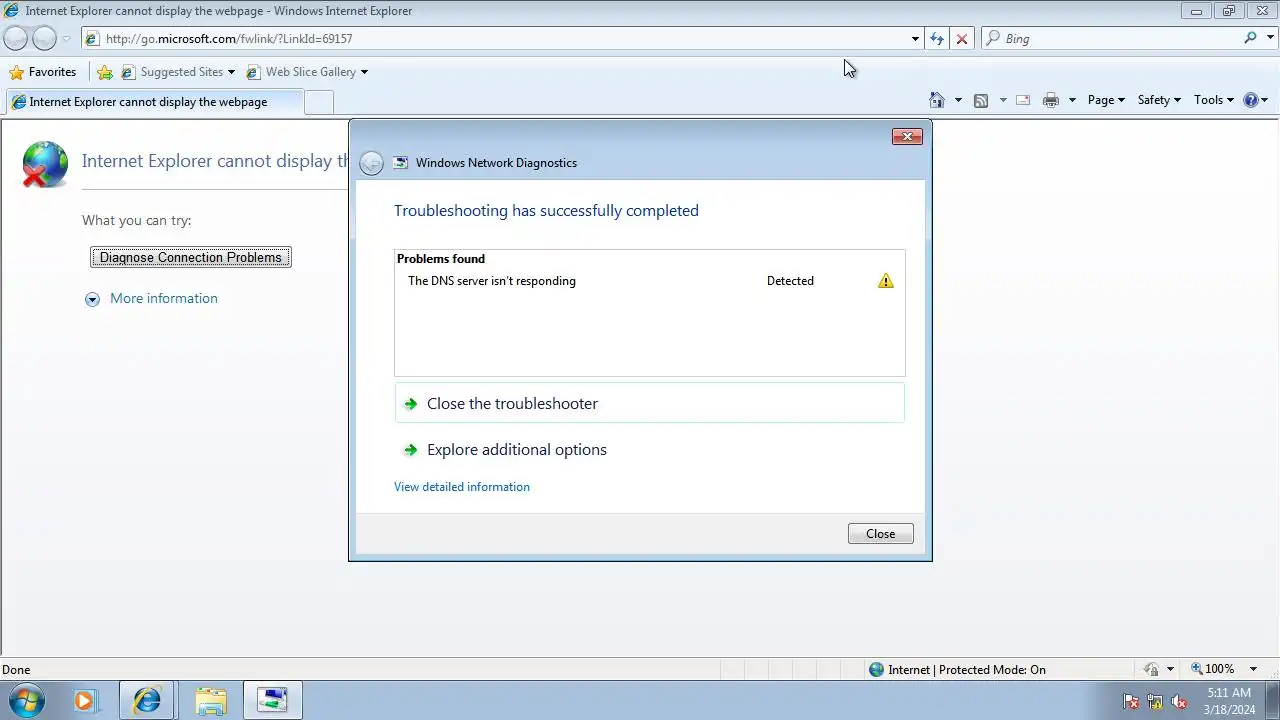1280x720 pixels.
Task: Close the Windows Network Diagnostics dialog via X
Action: click(907, 137)
